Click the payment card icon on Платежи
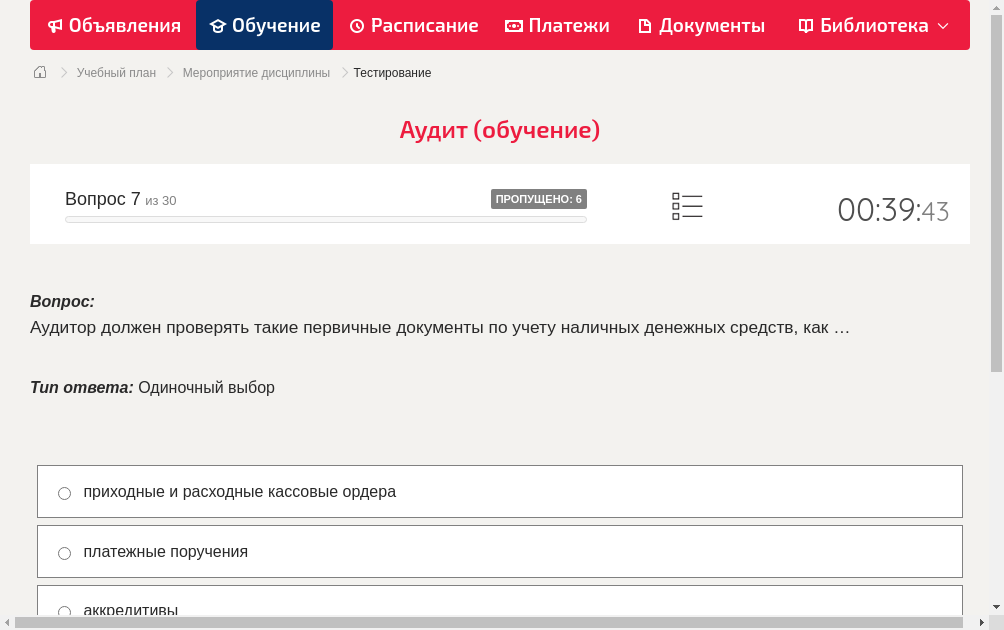The width and height of the screenshot is (1004, 630). click(x=512, y=25)
